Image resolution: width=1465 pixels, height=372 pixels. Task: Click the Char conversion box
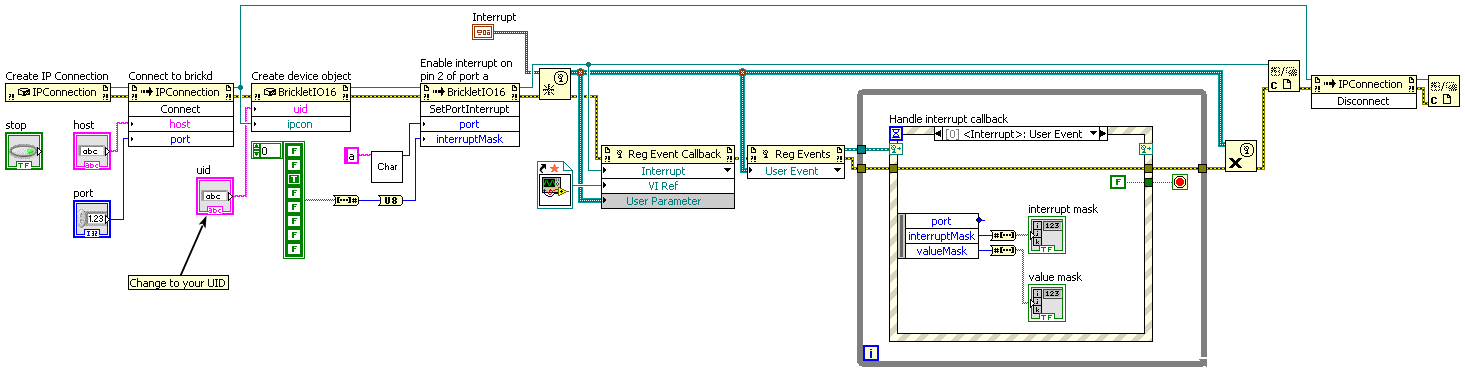click(x=386, y=167)
